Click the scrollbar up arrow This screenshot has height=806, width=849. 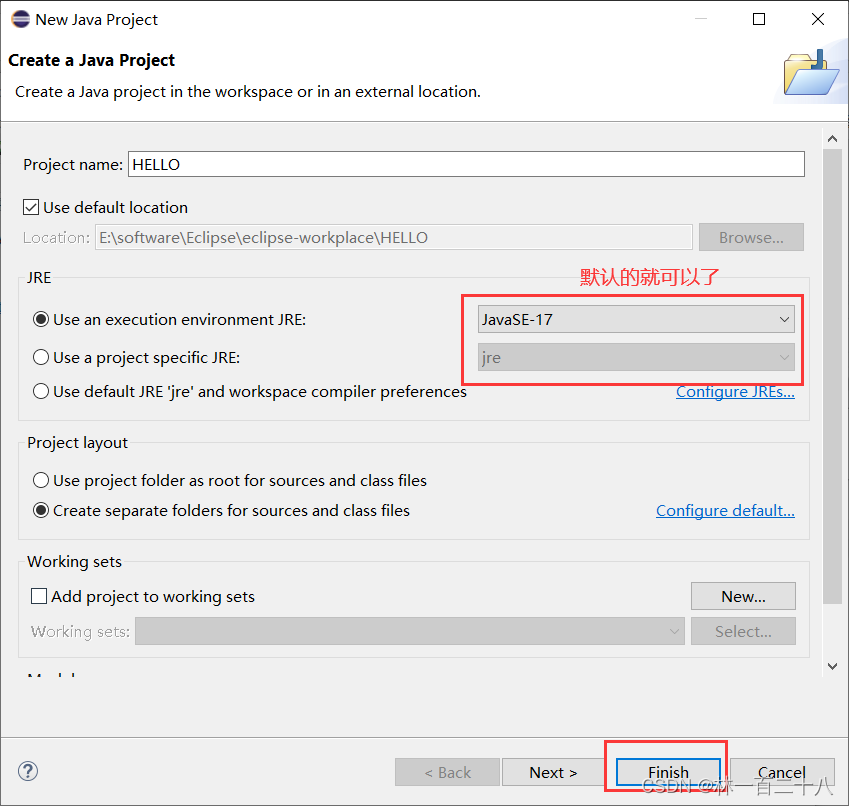click(x=832, y=139)
